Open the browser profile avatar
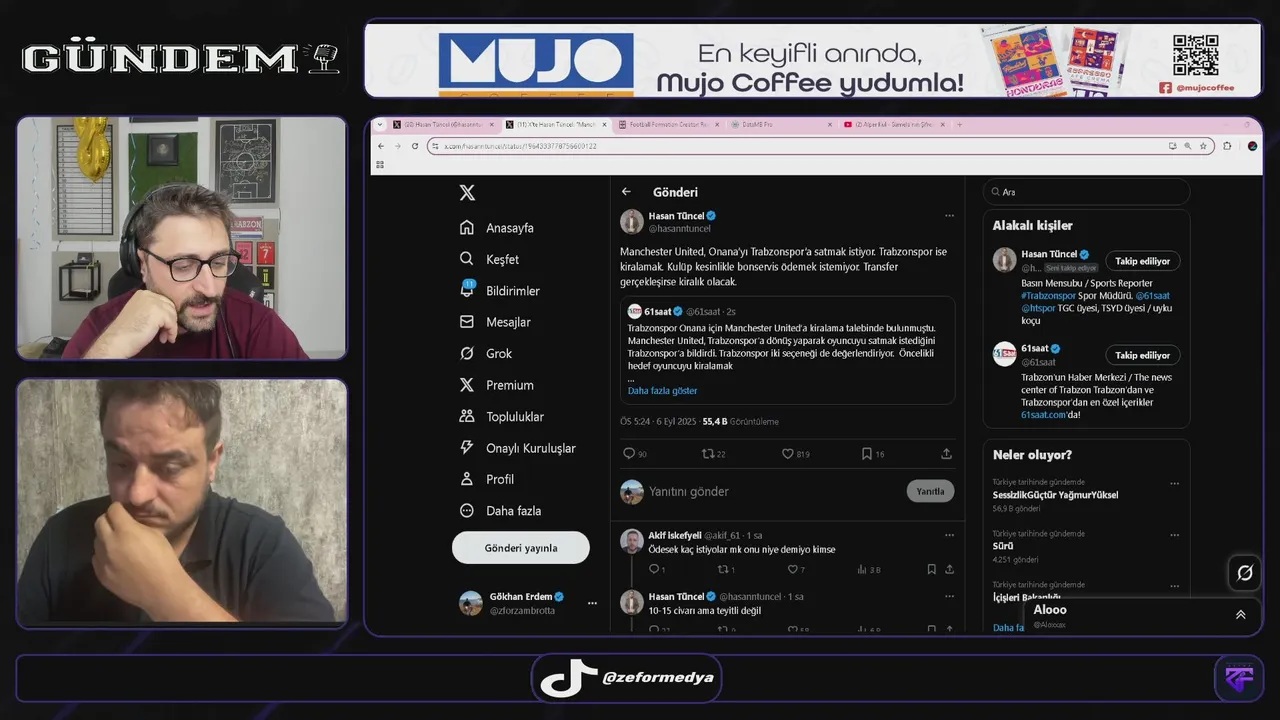This screenshot has height=720, width=1280. pyautogui.click(x=1252, y=146)
